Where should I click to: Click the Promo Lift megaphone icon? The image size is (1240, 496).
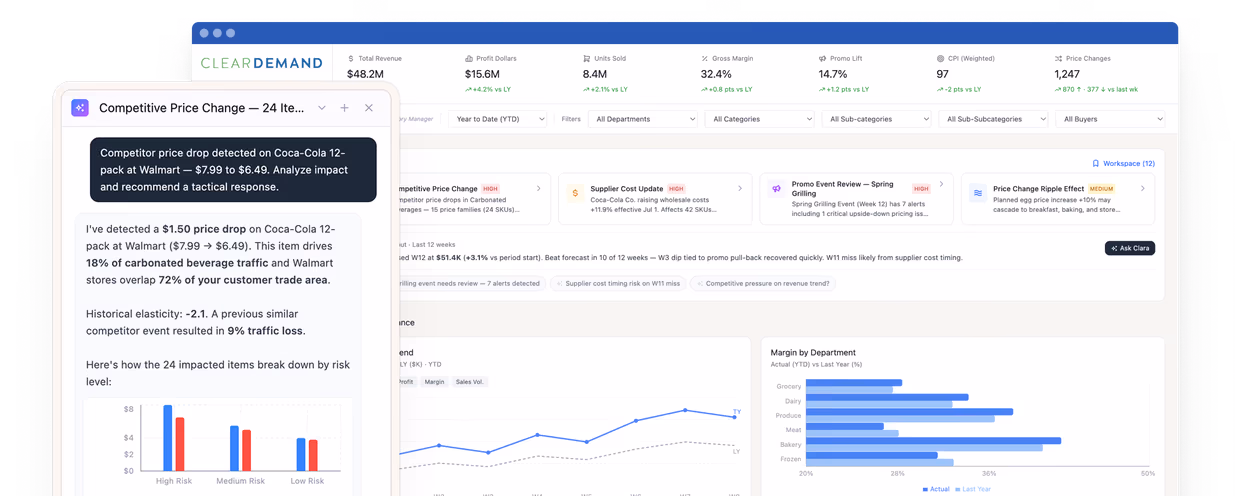pyautogui.click(x=823, y=59)
